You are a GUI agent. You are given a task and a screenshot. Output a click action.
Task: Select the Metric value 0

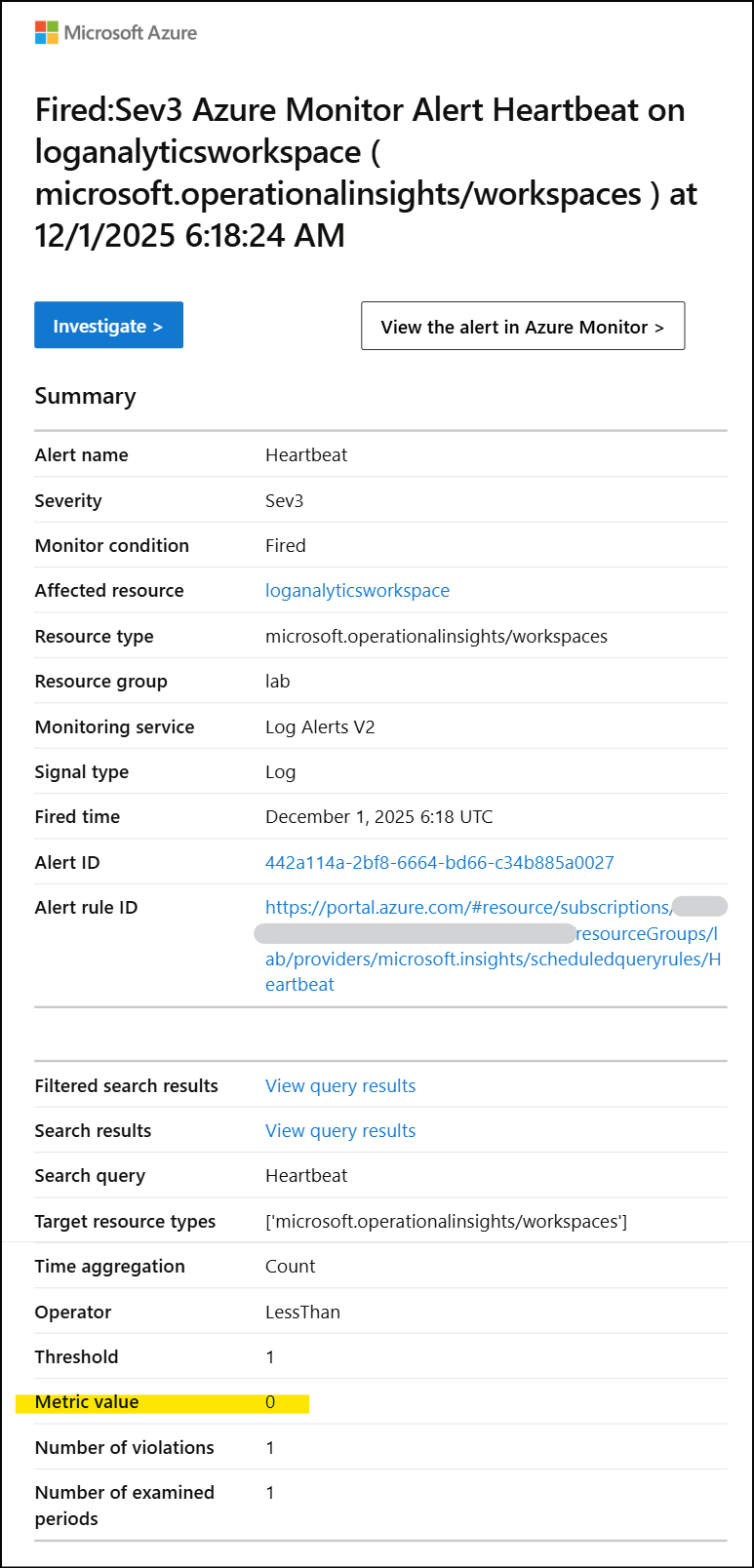[x=270, y=1402]
